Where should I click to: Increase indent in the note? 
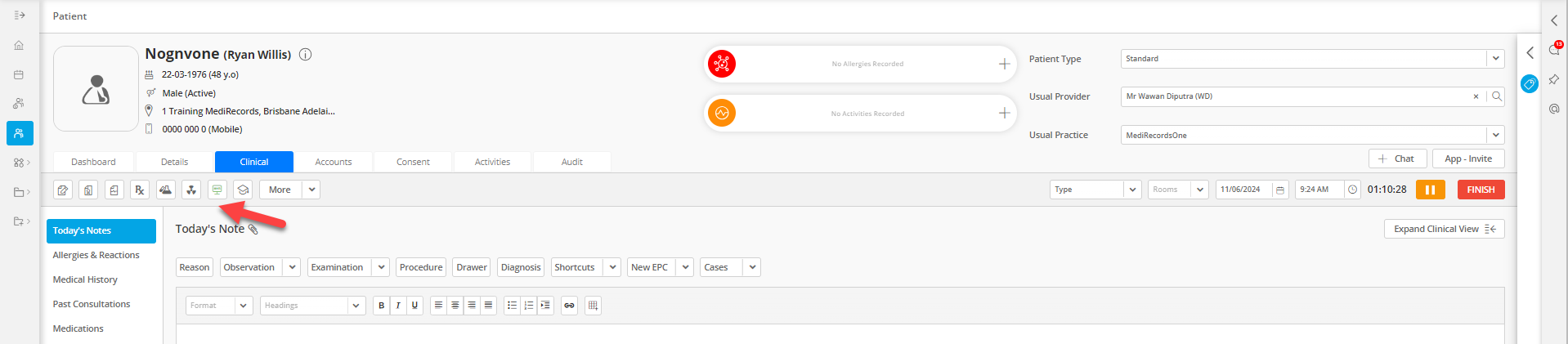point(545,306)
